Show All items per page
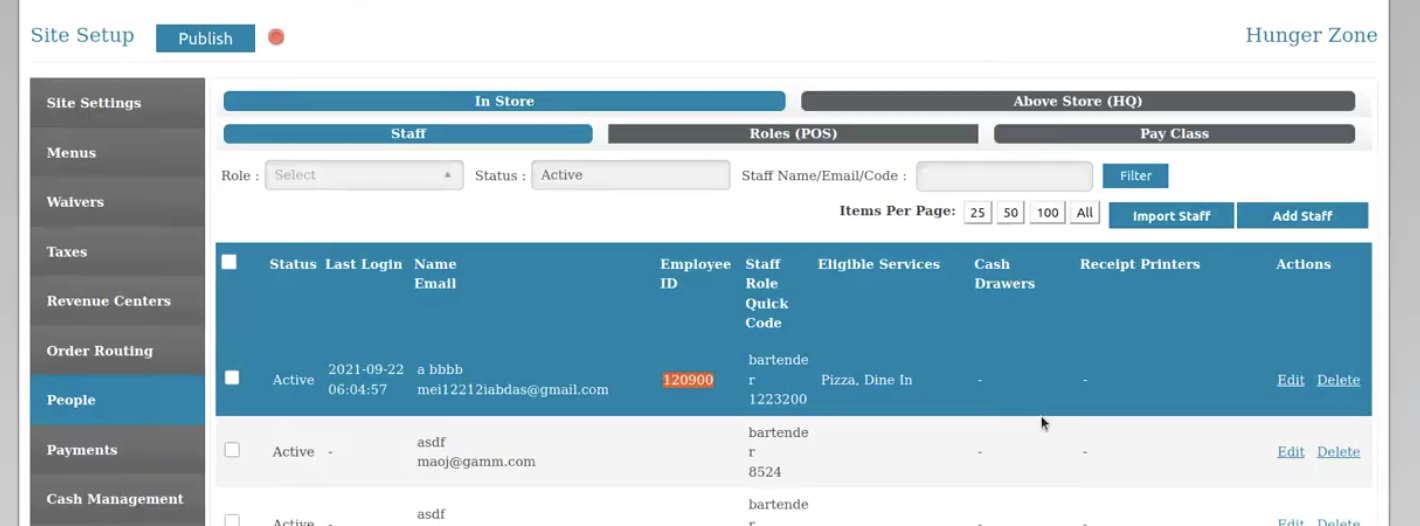Screen dimensions: 1420x526 (x=1085, y=213)
